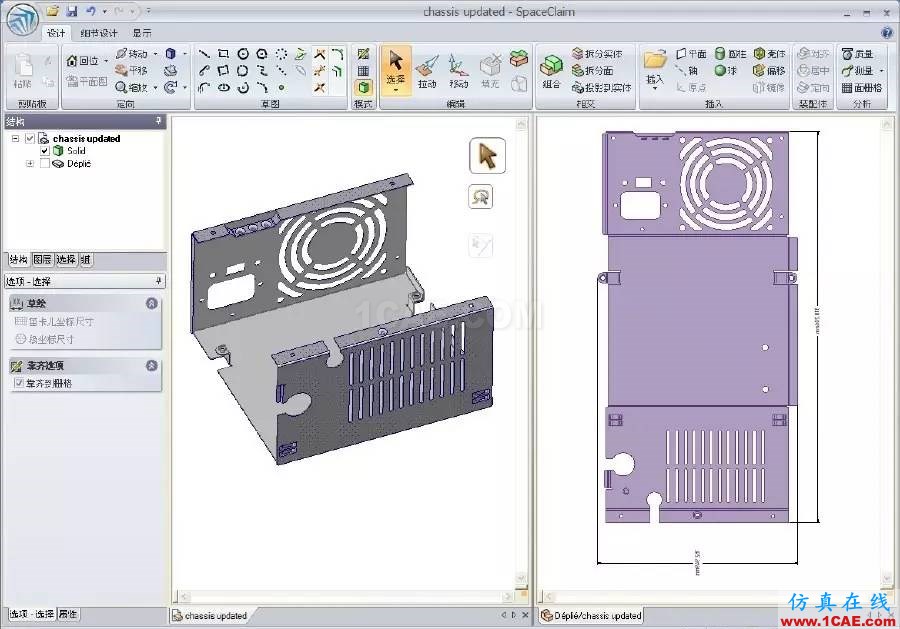
Task: Collapse the chassis updated tree node
Action: tap(16, 139)
